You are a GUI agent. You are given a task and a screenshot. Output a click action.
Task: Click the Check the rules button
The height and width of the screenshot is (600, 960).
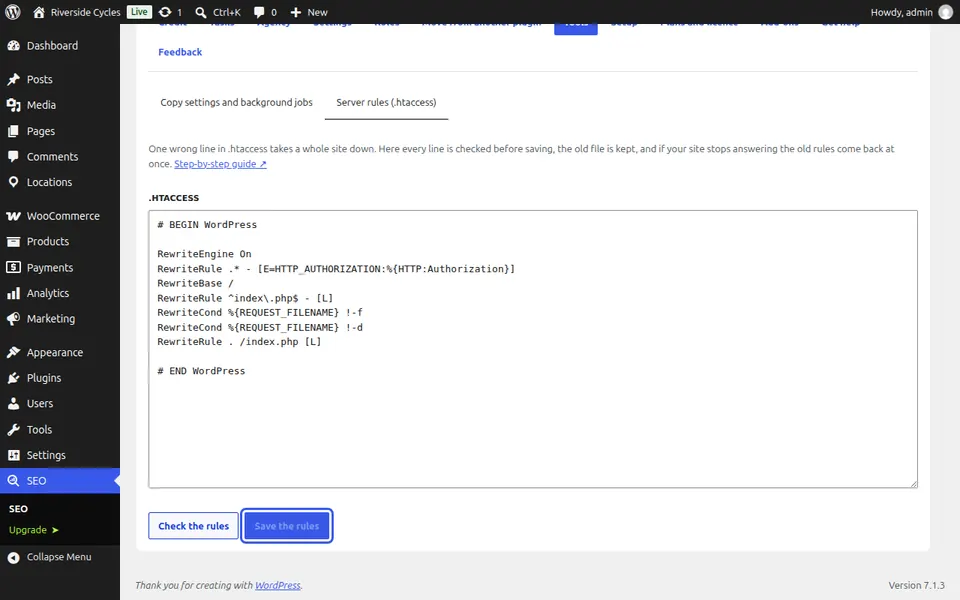193,526
